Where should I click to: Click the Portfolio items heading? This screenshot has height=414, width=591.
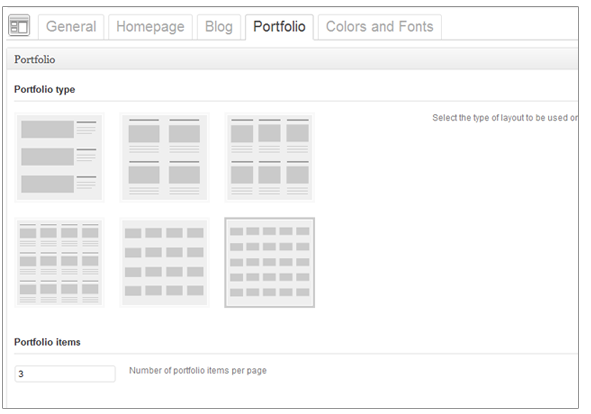pos(47,342)
